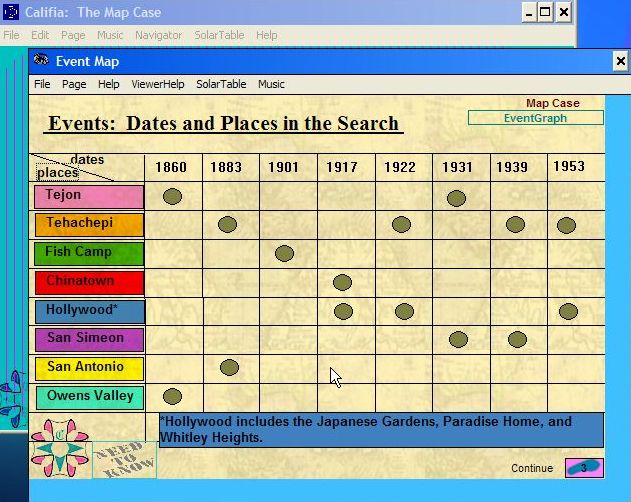The height and width of the screenshot is (502, 631).
Task: Select the Chinatown 1917 event dot
Action: tap(342, 282)
